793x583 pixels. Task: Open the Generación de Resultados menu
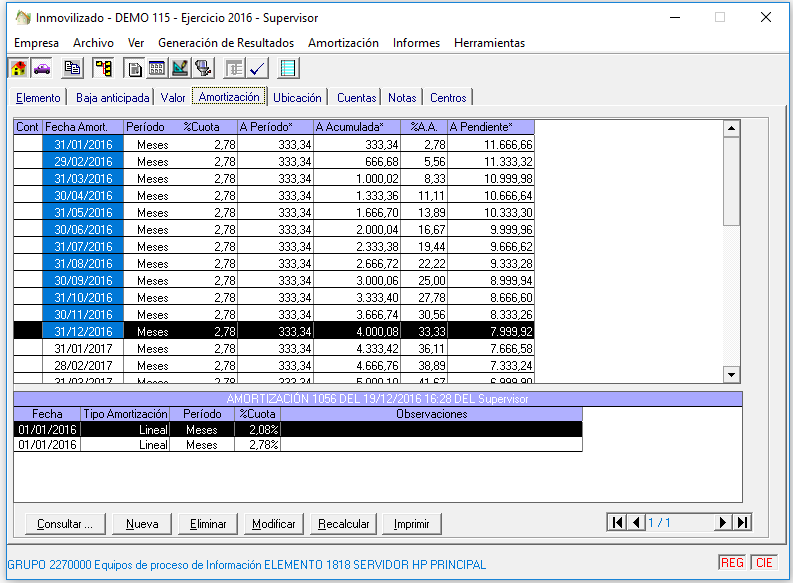click(x=226, y=43)
